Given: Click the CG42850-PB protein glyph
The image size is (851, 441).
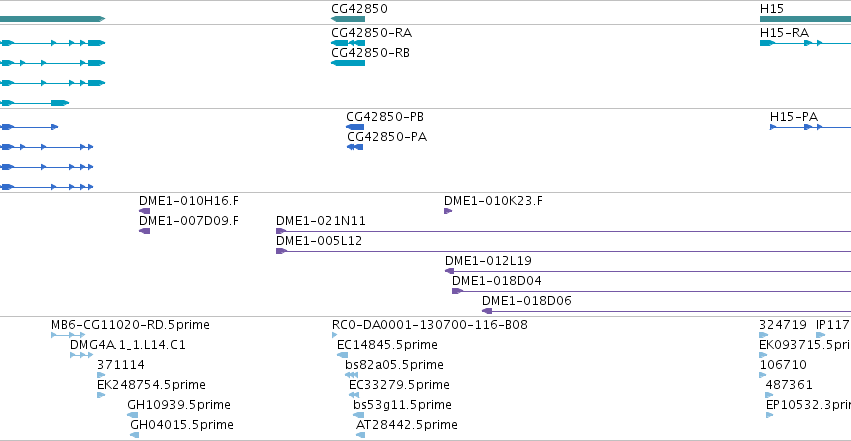Looking at the screenshot, I should [355, 127].
